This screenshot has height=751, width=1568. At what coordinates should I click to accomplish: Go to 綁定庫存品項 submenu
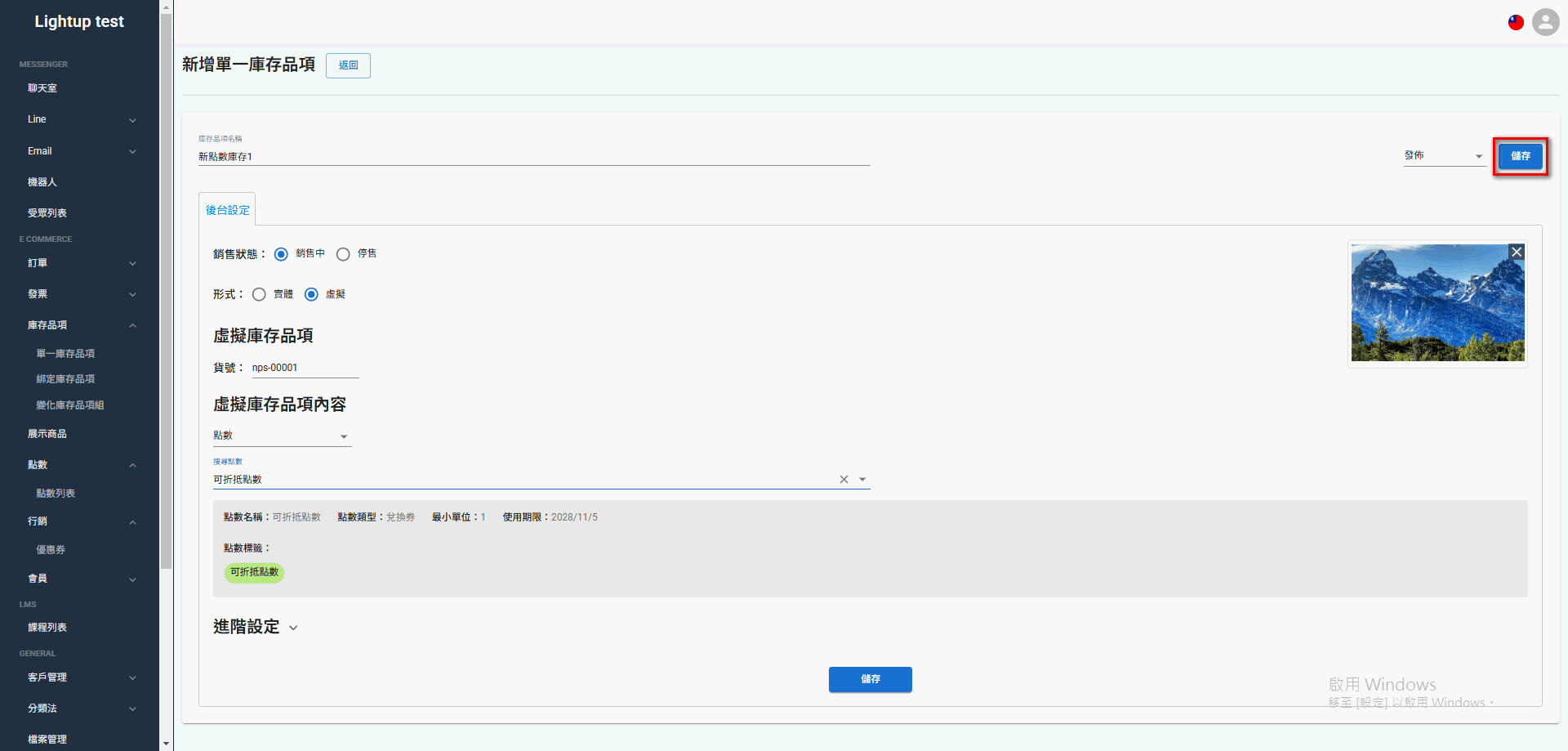[x=65, y=379]
